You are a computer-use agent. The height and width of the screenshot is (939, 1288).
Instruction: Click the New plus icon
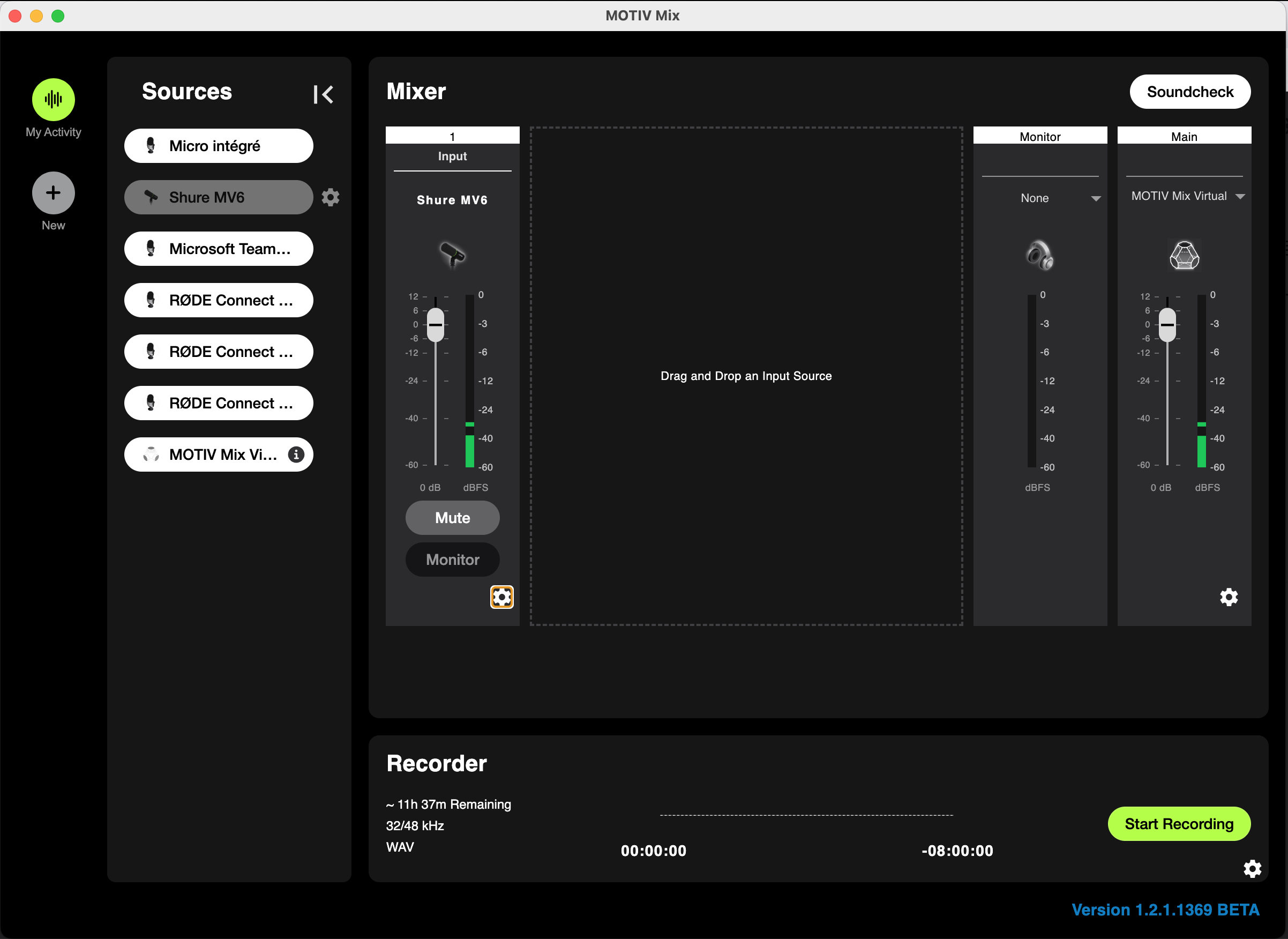pos(54,193)
